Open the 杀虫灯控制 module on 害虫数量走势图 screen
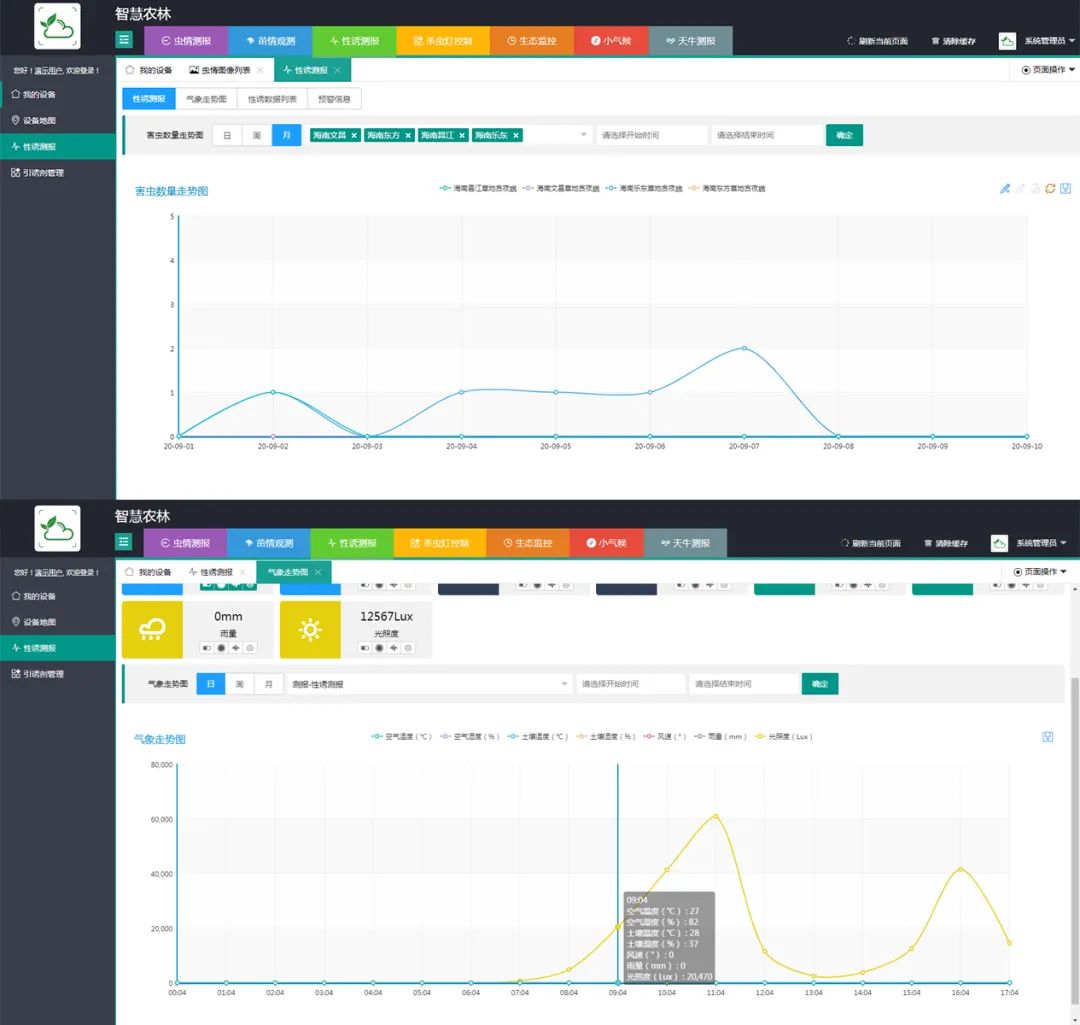The image size is (1080, 1025). tap(443, 41)
